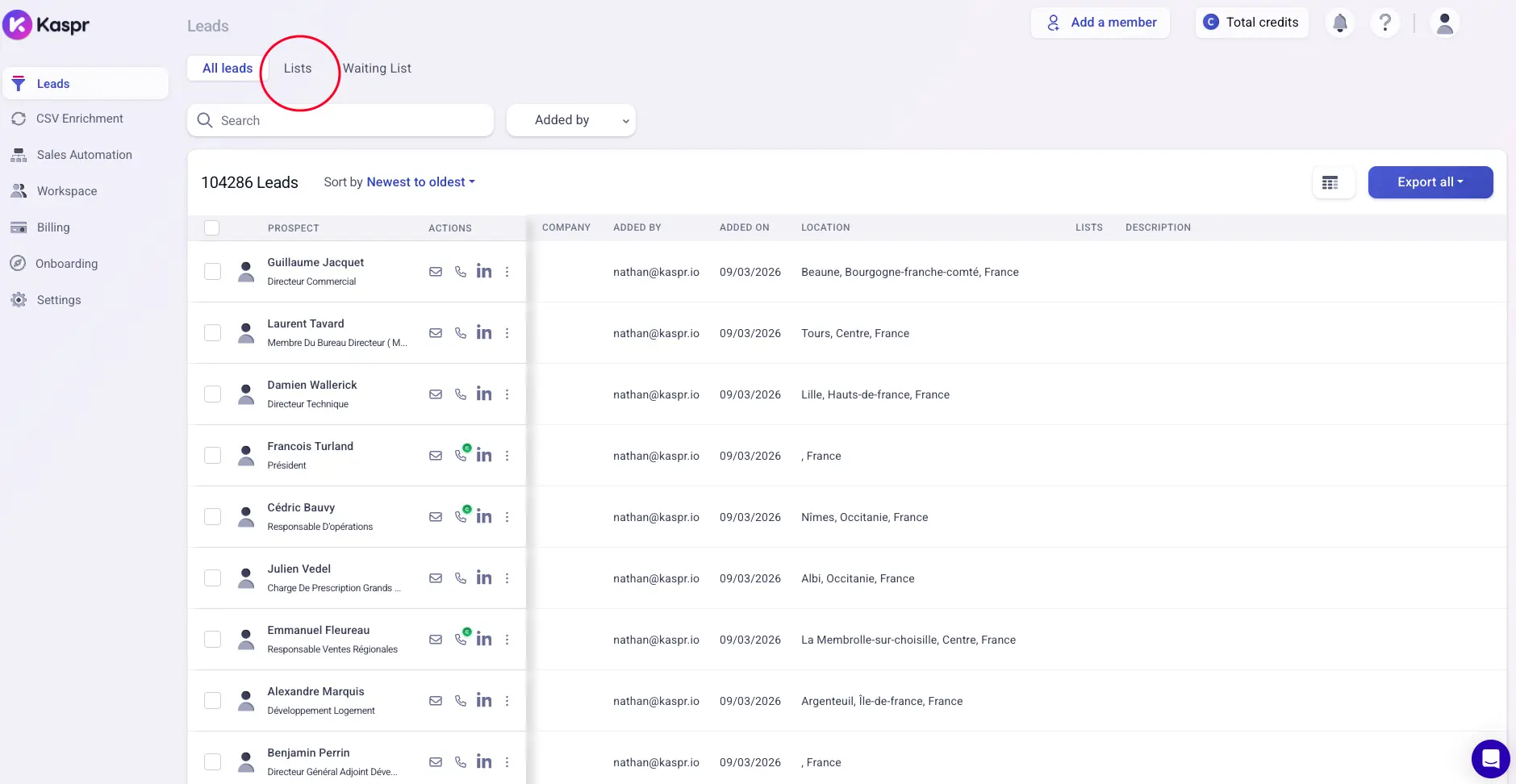The width and height of the screenshot is (1516, 784).
Task: Click email icon for Guillaume Jacquet
Action: click(436, 272)
